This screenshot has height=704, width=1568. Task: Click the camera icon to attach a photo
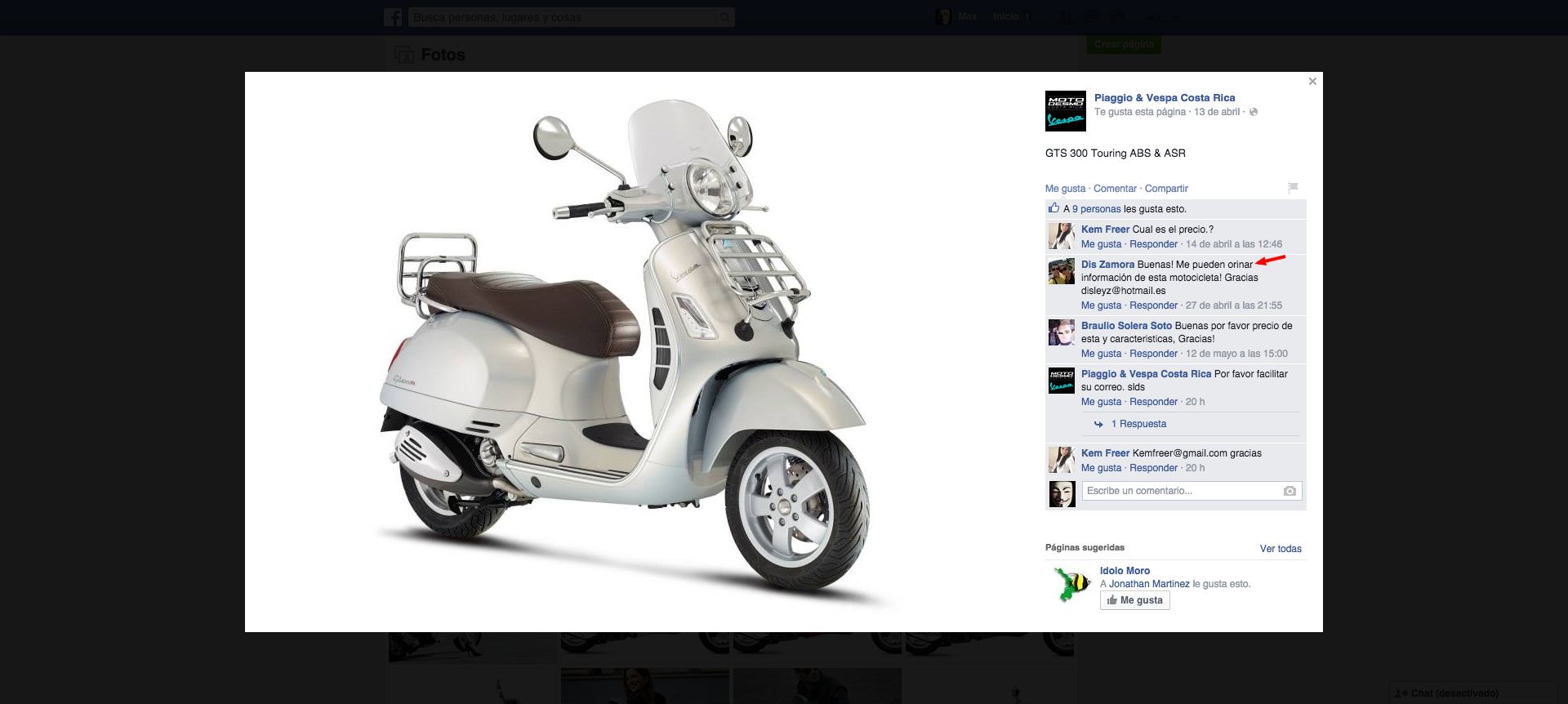coord(1290,491)
